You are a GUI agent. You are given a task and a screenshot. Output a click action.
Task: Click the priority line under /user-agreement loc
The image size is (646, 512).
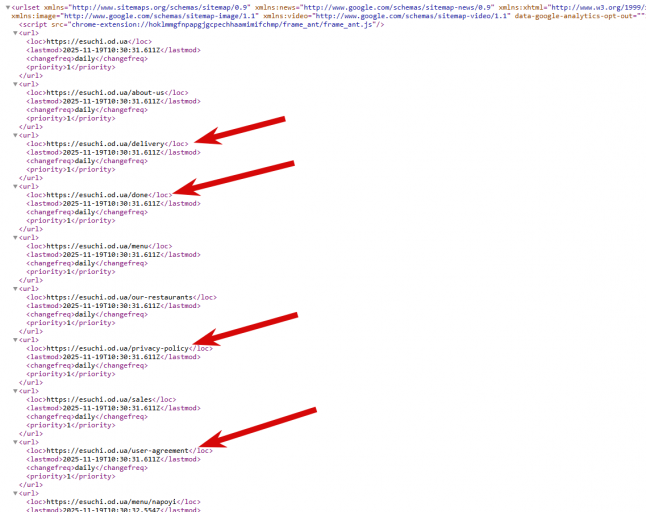click(71, 477)
